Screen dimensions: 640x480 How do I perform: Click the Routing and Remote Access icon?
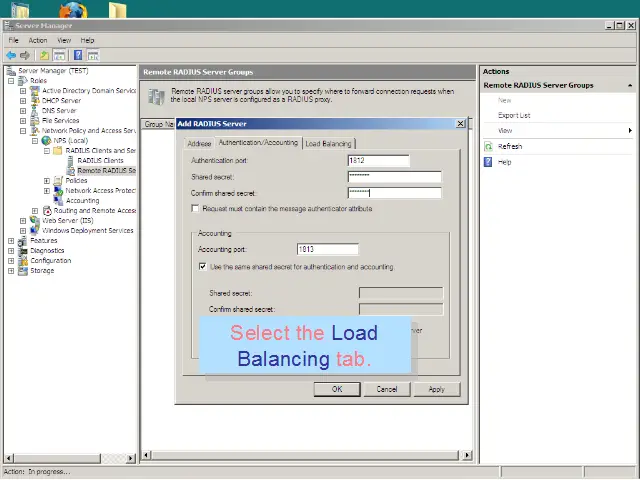pos(47,211)
